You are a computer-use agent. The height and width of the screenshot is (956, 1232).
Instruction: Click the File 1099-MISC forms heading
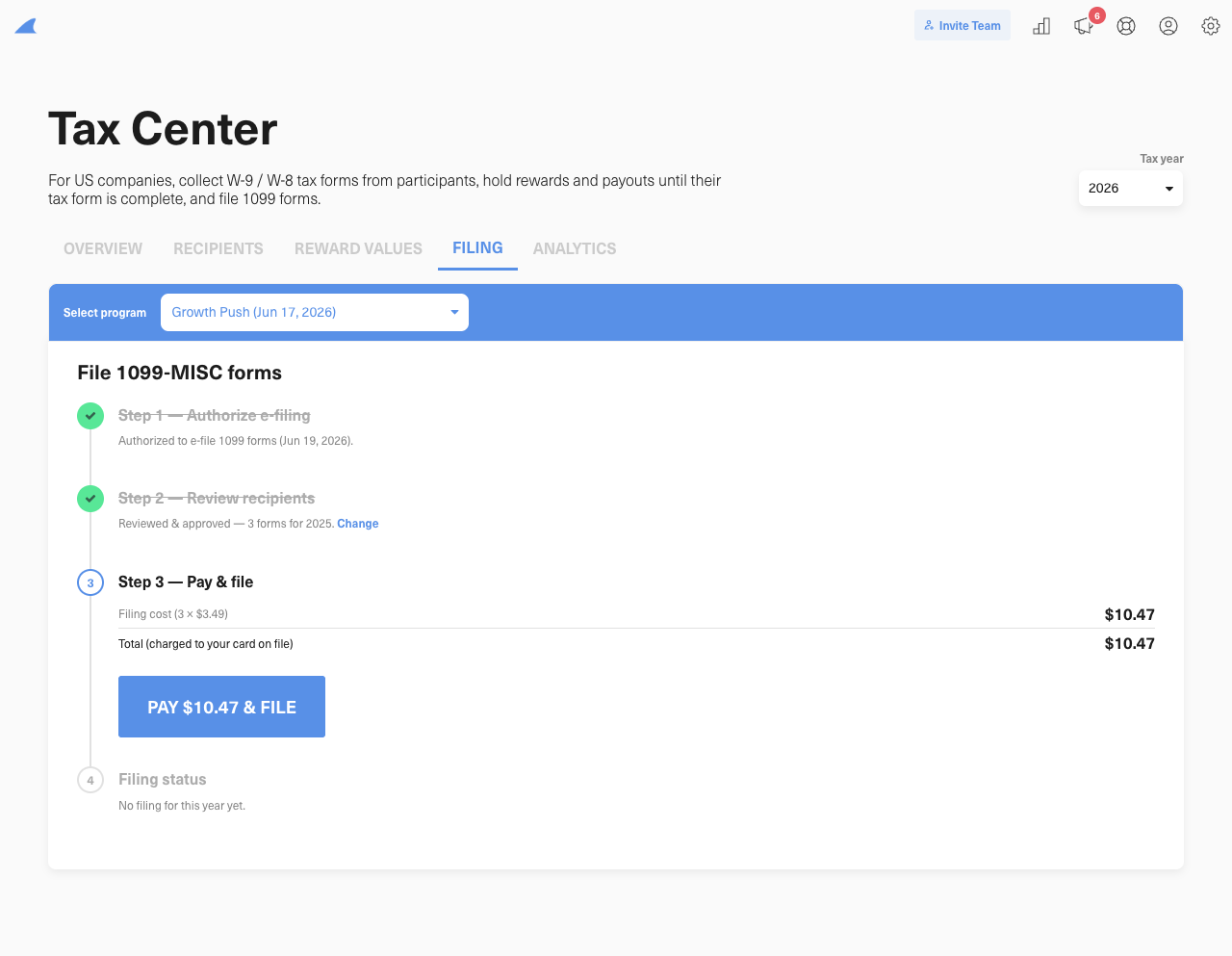click(180, 373)
